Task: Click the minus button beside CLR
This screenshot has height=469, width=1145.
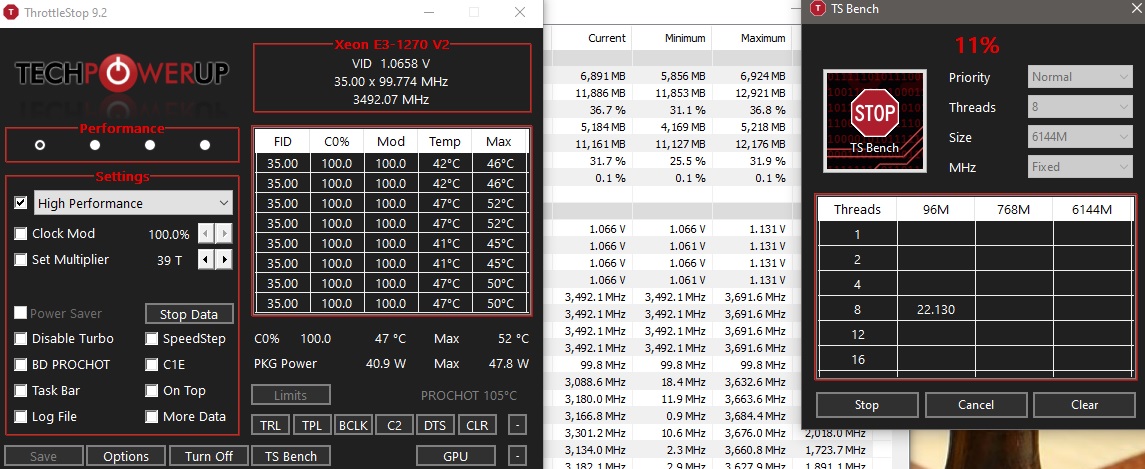Action: click(516, 425)
